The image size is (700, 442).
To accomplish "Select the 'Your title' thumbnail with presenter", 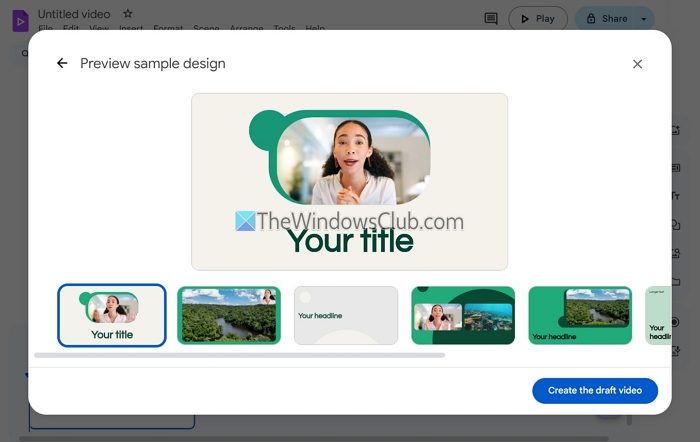I will [x=112, y=315].
